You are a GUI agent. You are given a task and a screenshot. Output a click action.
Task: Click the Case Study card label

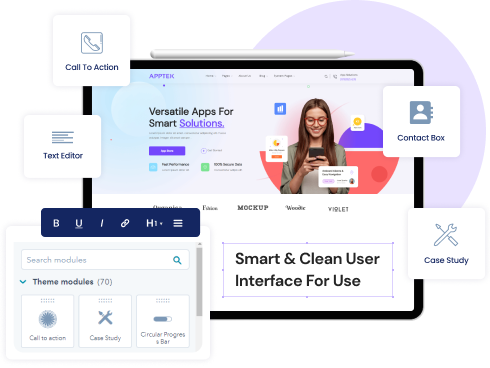coord(446,260)
